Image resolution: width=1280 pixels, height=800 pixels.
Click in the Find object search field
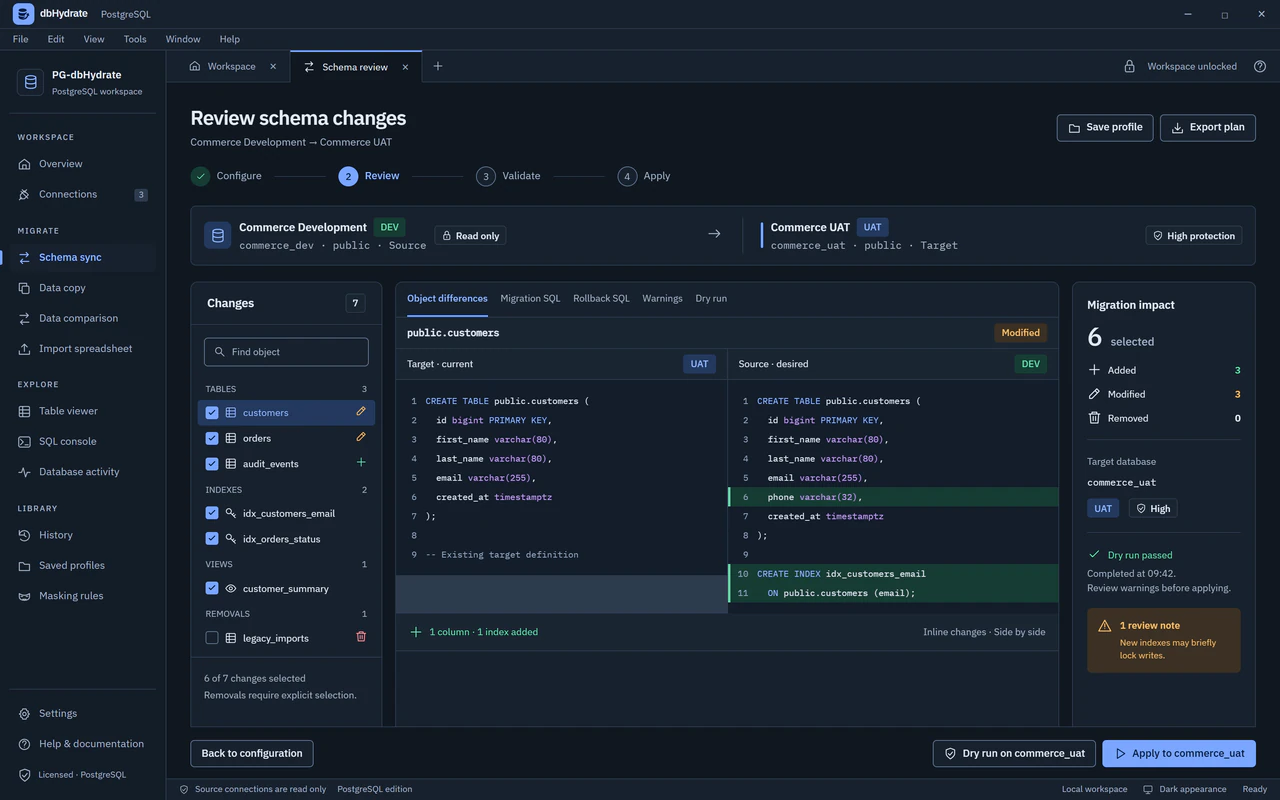pyautogui.click(x=286, y=352)
